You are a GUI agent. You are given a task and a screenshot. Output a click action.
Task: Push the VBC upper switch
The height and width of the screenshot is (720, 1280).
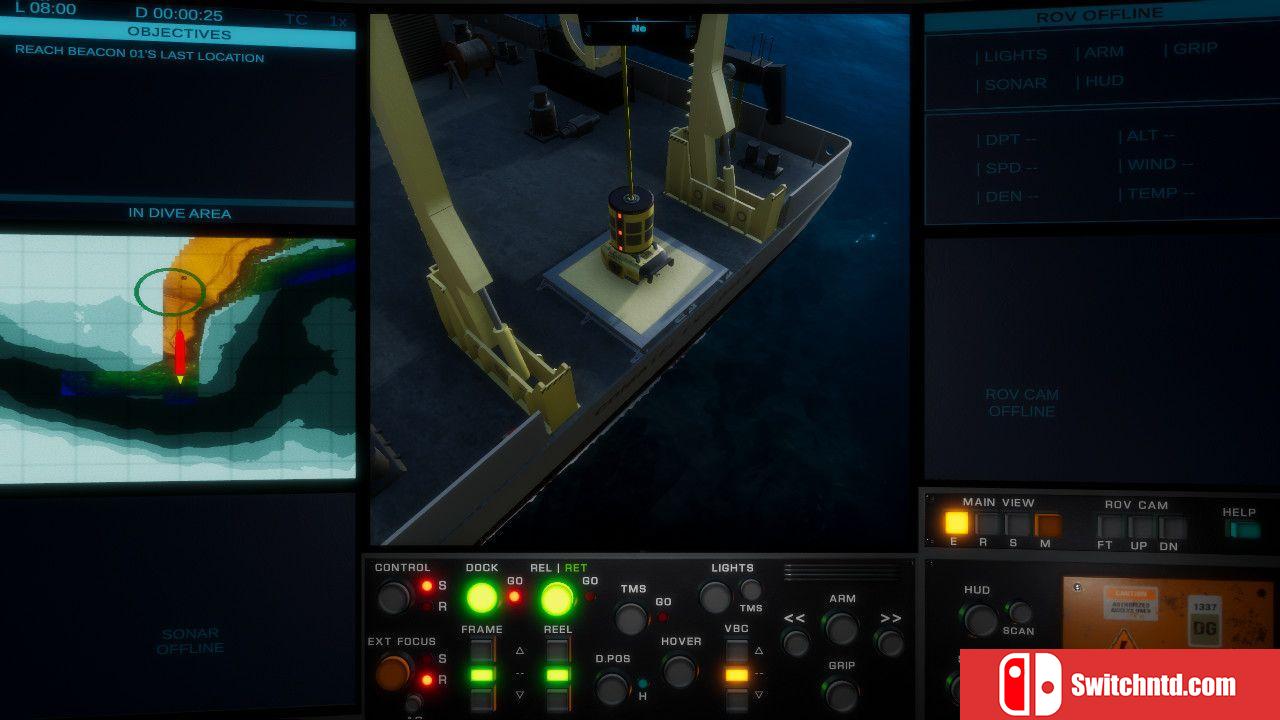pyautogui.click(x=736, y=650)
